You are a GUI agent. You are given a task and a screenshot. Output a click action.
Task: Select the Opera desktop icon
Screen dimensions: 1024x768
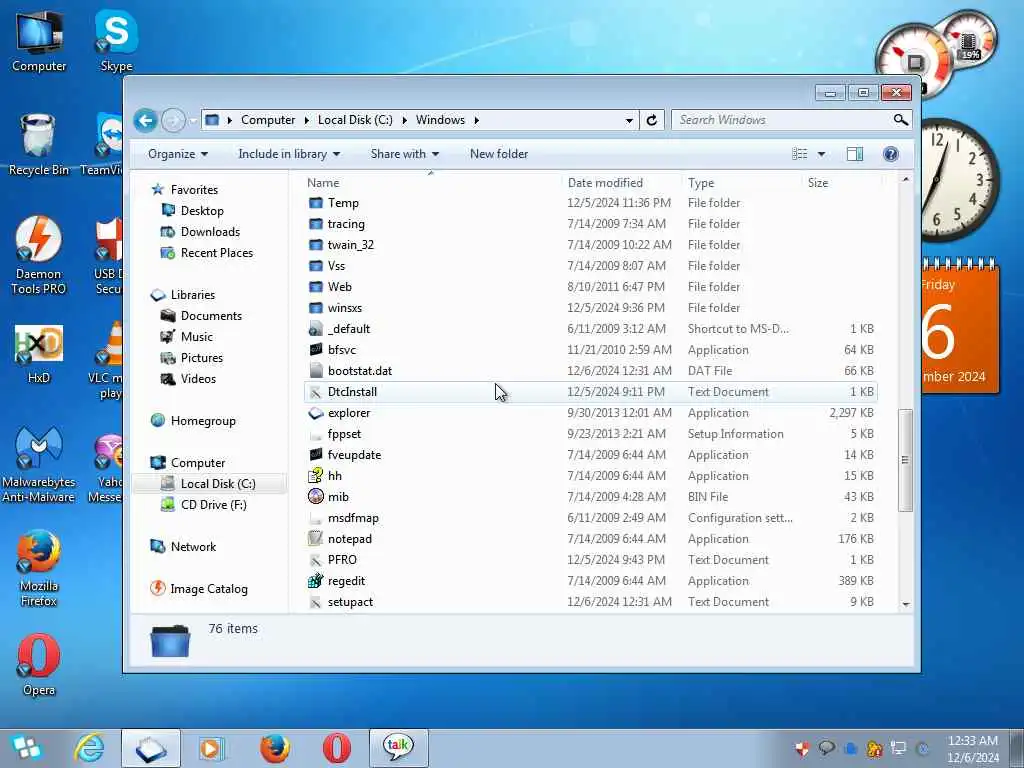click(39, 665)
